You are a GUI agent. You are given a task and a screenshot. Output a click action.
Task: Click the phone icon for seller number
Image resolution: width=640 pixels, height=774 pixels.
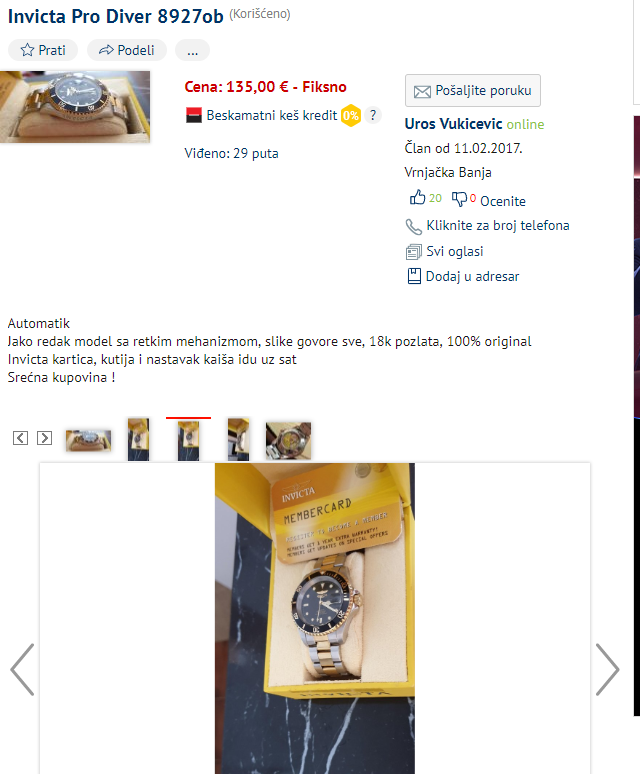point(414,227)
